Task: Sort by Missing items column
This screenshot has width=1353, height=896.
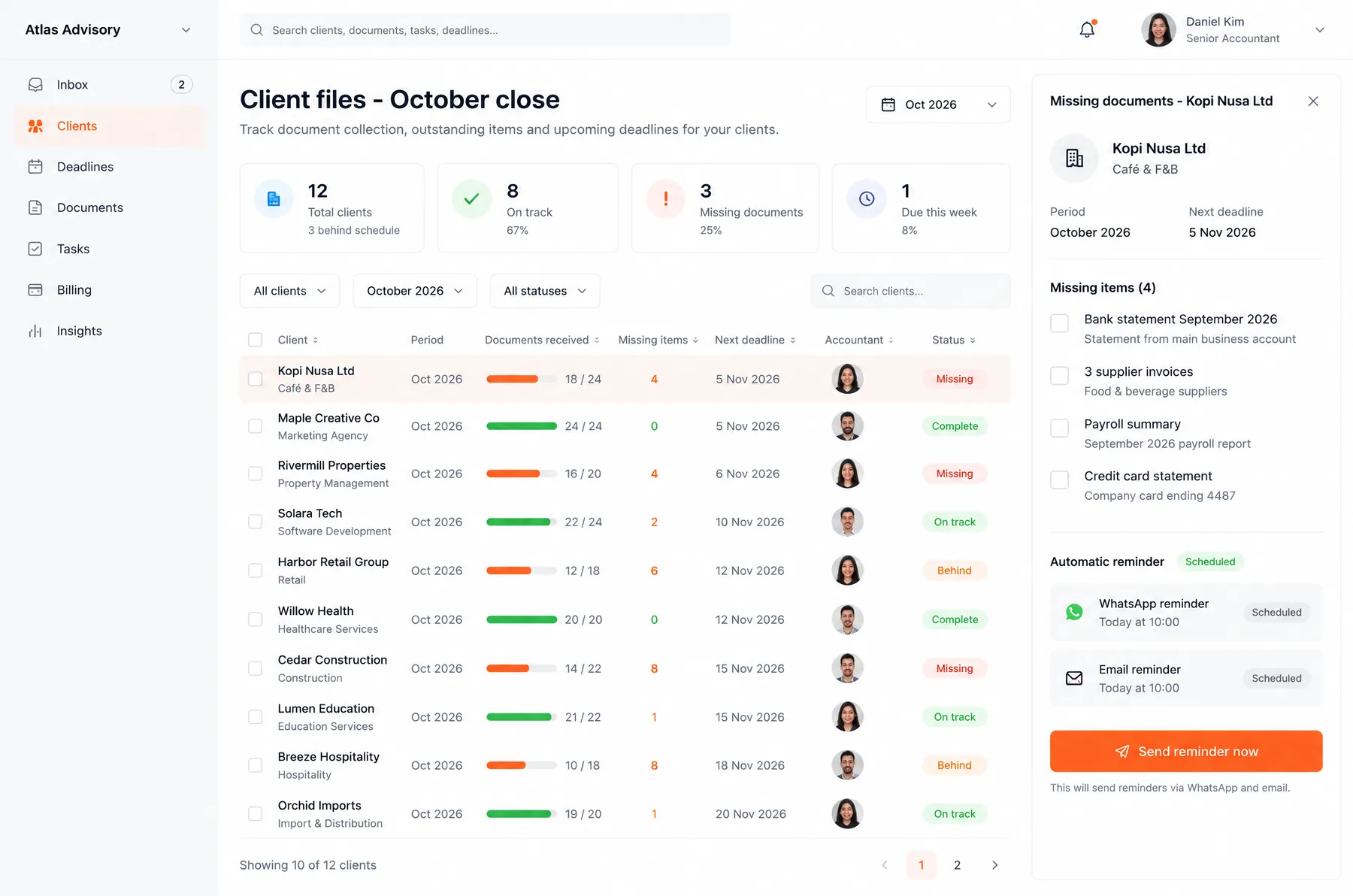Action: coord(658,340)
